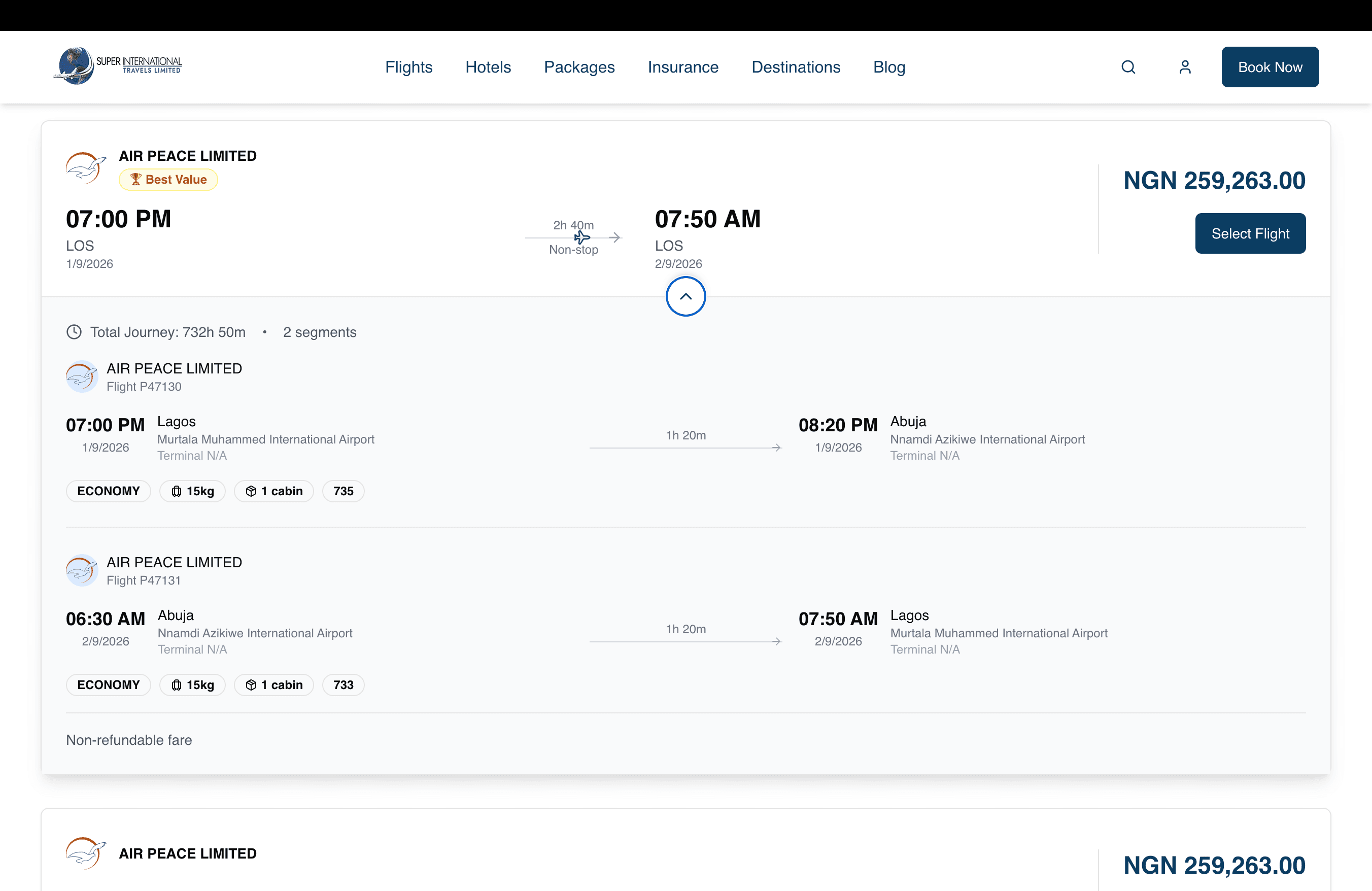1372x891 pixels.
Task: Go to the Packages page
Action: pos(579,67)
